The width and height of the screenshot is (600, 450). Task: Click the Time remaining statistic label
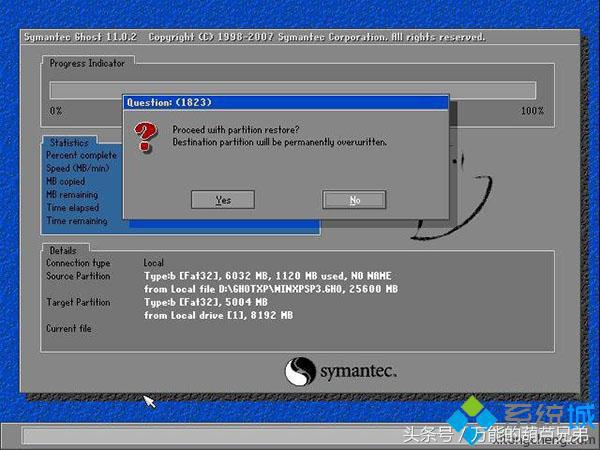(x=78, y=221)
